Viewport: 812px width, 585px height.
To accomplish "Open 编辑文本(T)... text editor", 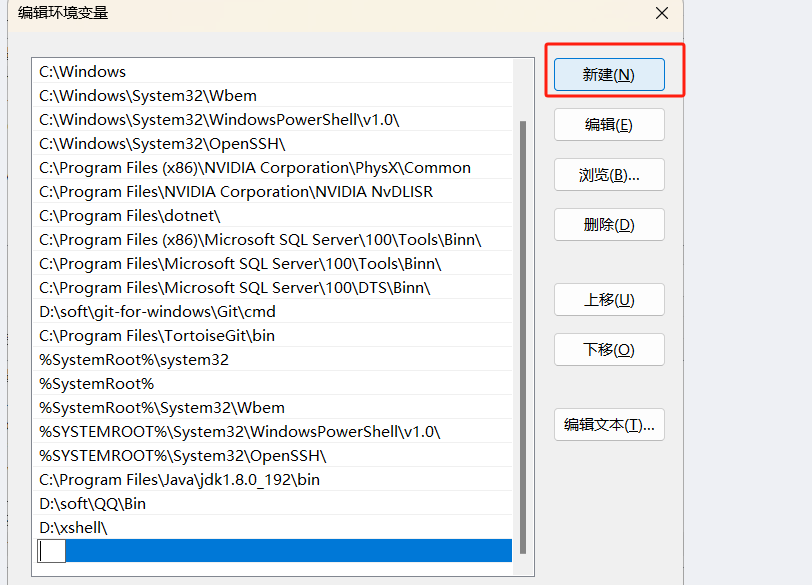I will 609,425.
